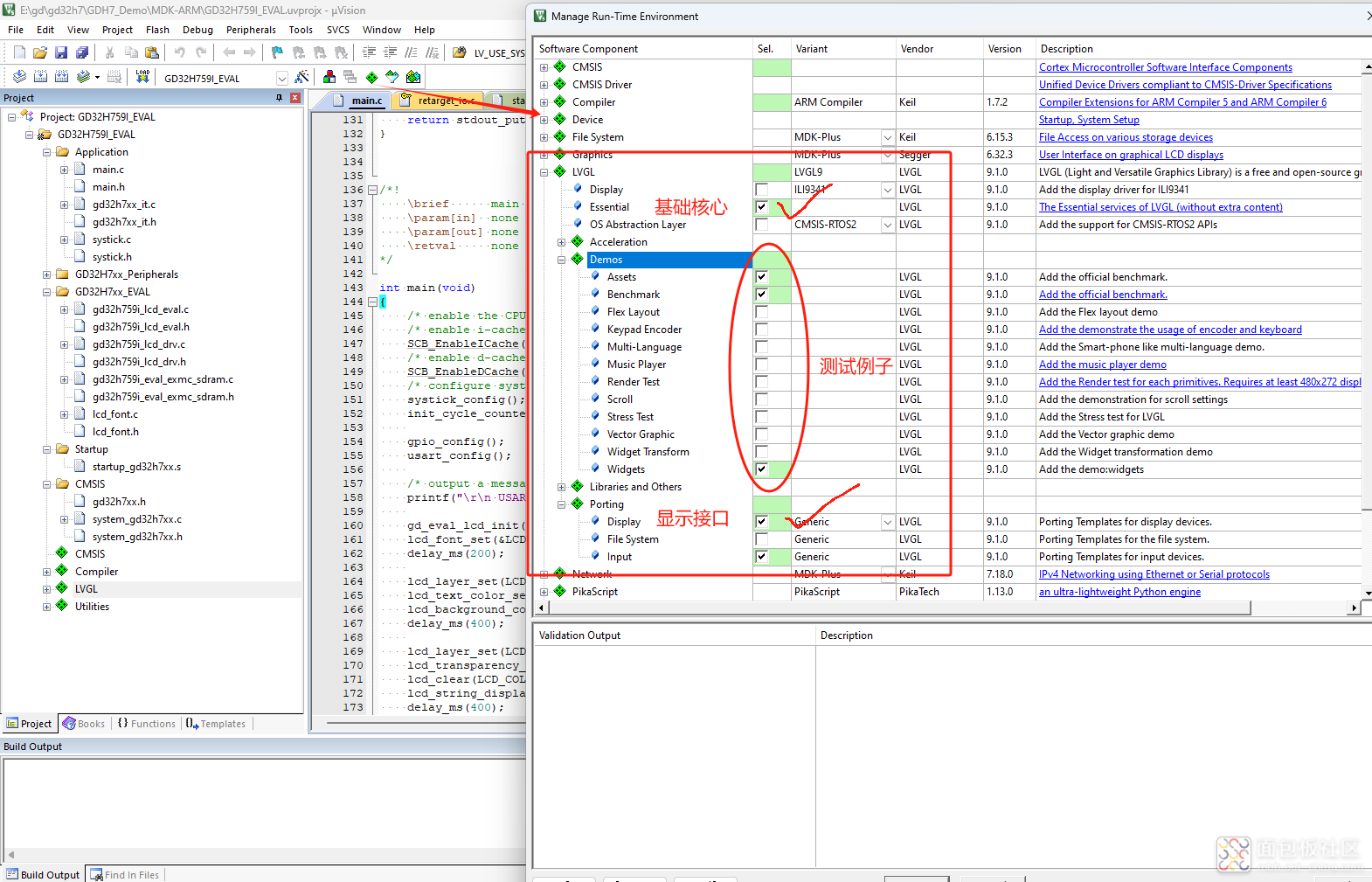Image resolution: width=1372 pixels, height=882 pixels.
Task: Save the current file via toolbar
Action: click(x=61, y=52)
